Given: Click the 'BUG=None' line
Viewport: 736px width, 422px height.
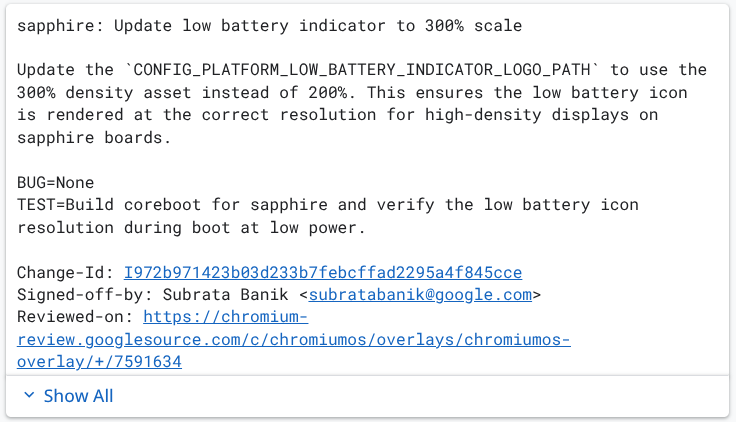Looking at the screenshot, I should [55, 182].
